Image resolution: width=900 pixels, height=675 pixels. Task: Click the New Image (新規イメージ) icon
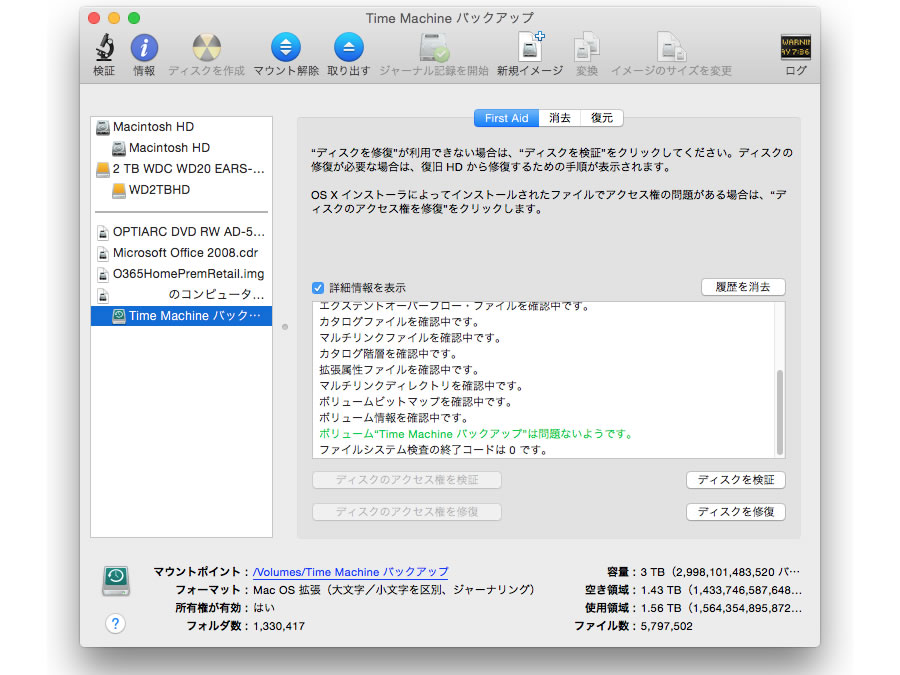530,47
